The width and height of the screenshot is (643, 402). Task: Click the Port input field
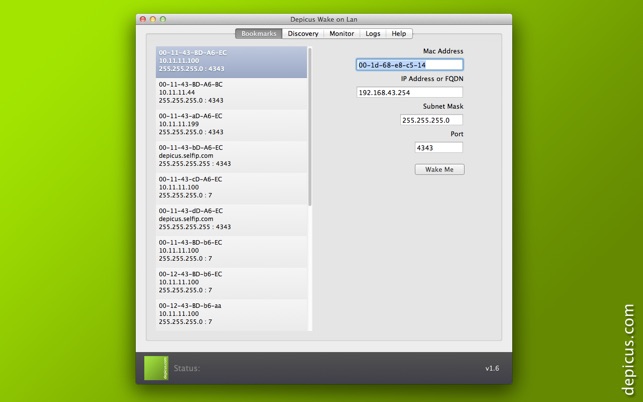pyautogui.click(x=439, y=148)
